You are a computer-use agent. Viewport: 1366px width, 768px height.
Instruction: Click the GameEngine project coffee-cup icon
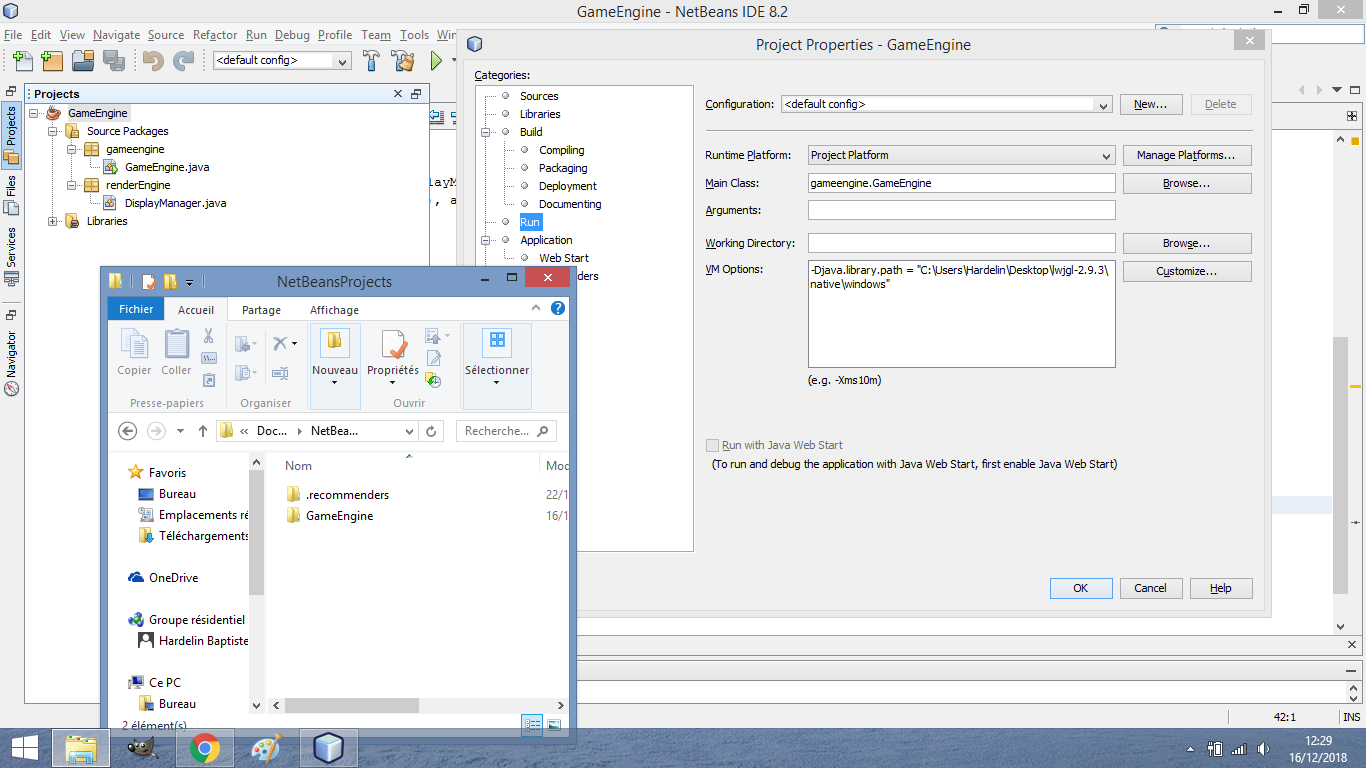[54, 113]
